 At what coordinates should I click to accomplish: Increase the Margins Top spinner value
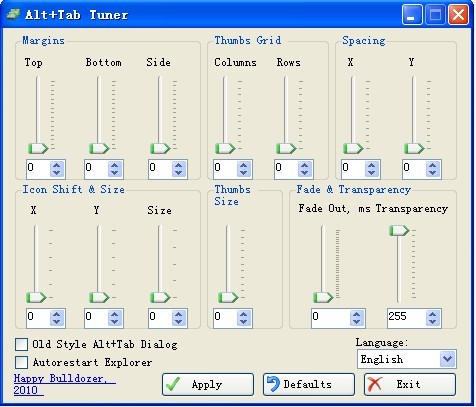click(x=57, y=165)
